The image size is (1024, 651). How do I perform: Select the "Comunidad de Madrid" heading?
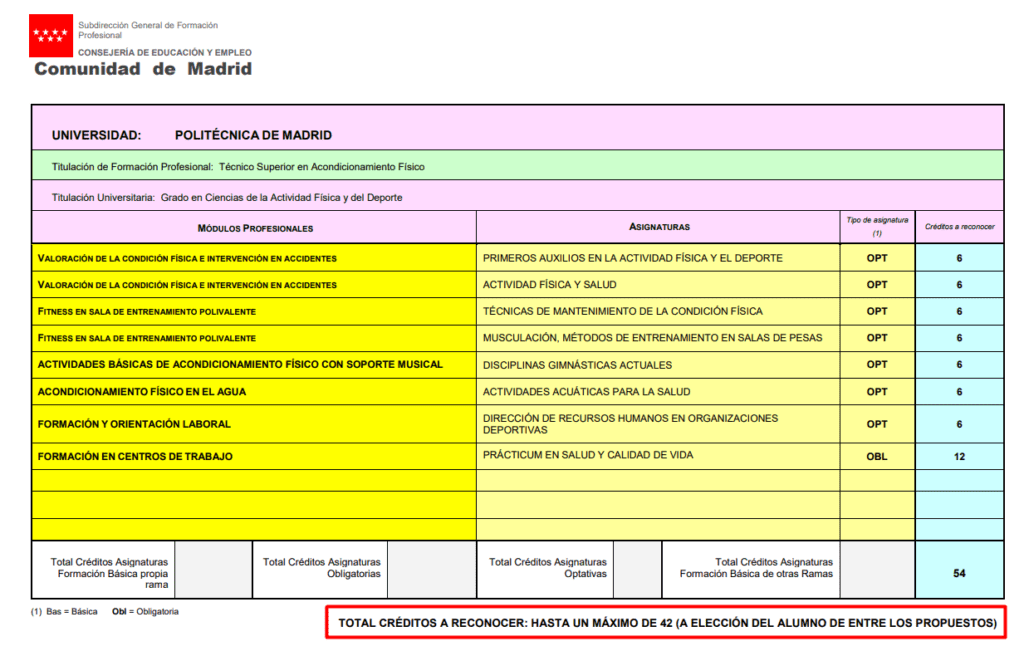143,69
